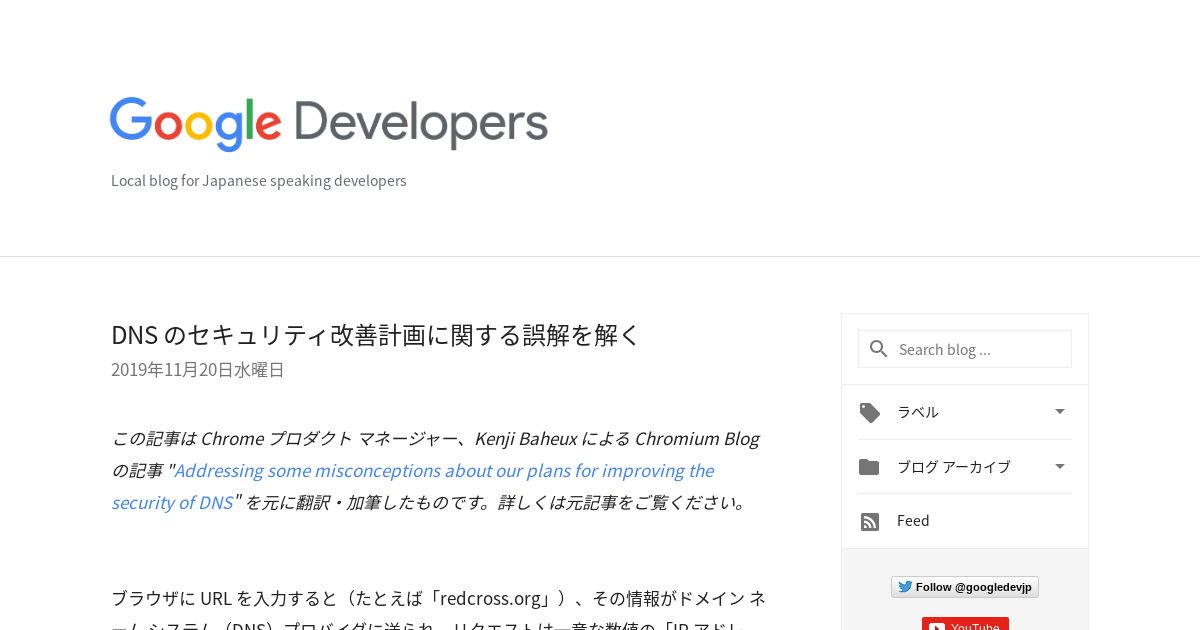Click the blog archive folder icon
The width and height of the screenshot is (1200, 630).
click(869, 467)
